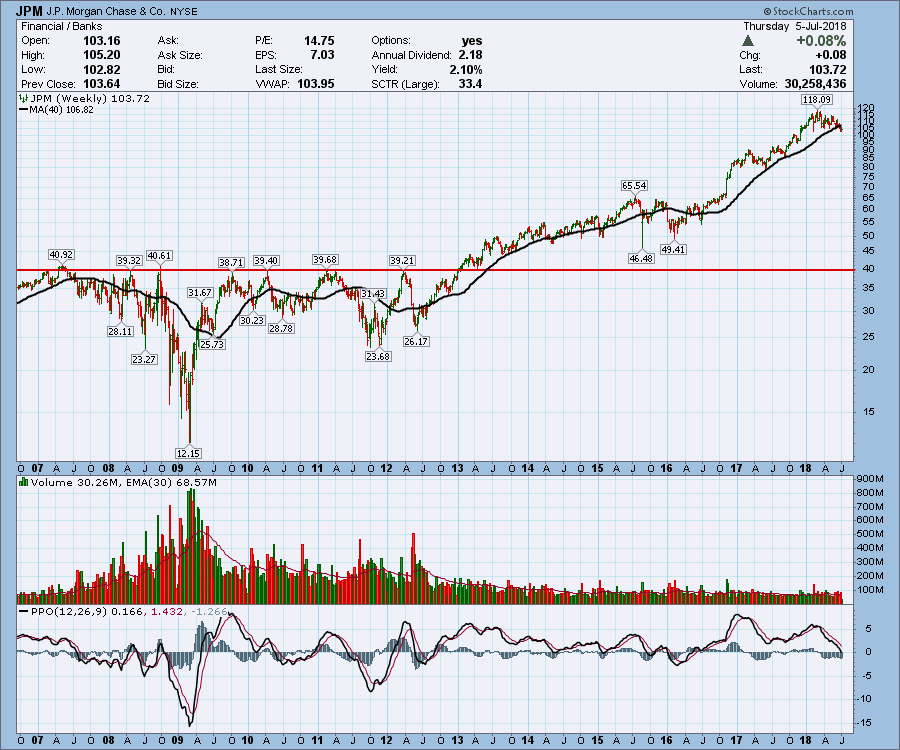Click the High value 105.20
Image resolution: width=900 pixels, height=750 pixels.
point(102,55)
